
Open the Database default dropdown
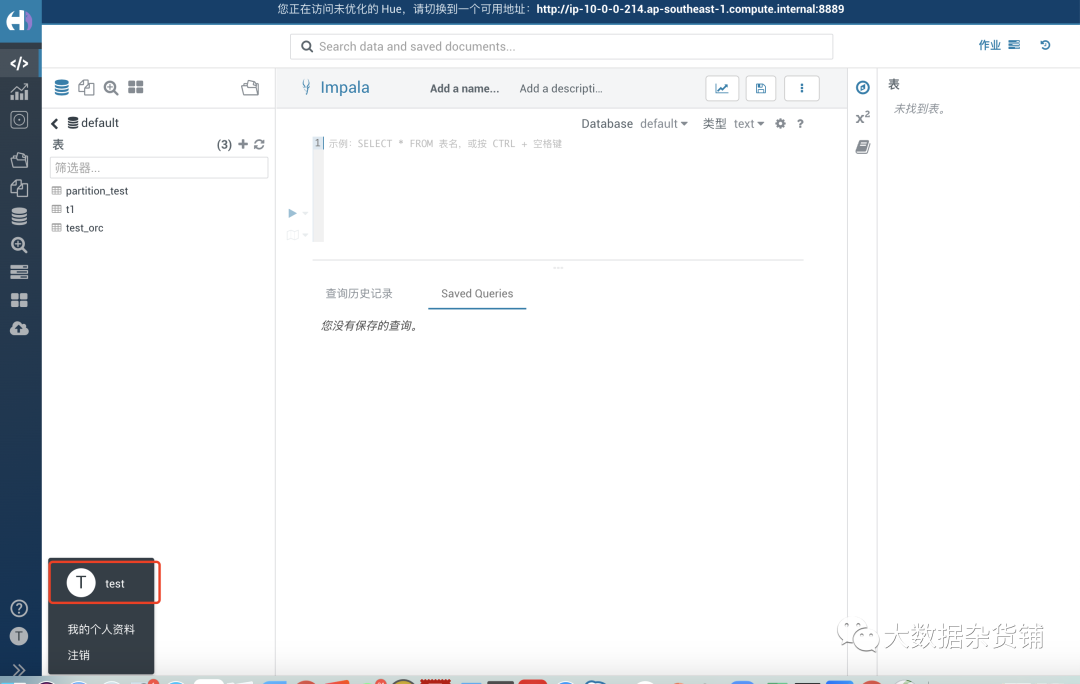(663, 124)
